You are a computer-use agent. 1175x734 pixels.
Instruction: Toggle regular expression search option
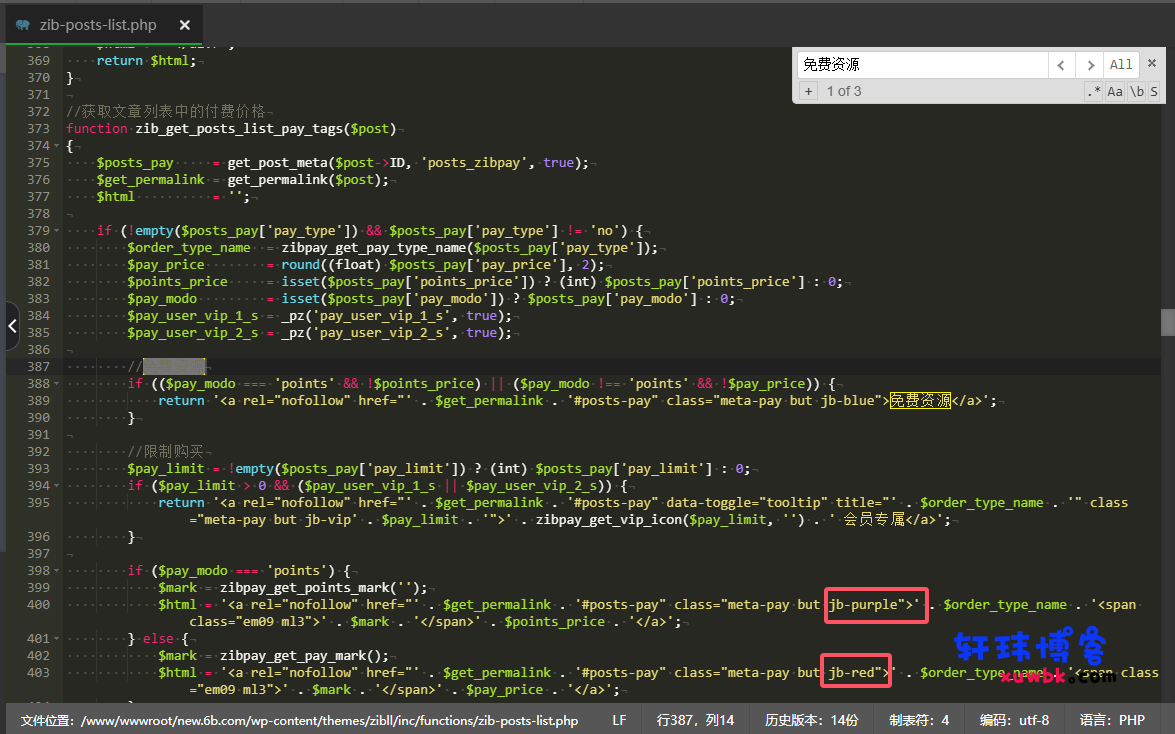click(1094, 91)
